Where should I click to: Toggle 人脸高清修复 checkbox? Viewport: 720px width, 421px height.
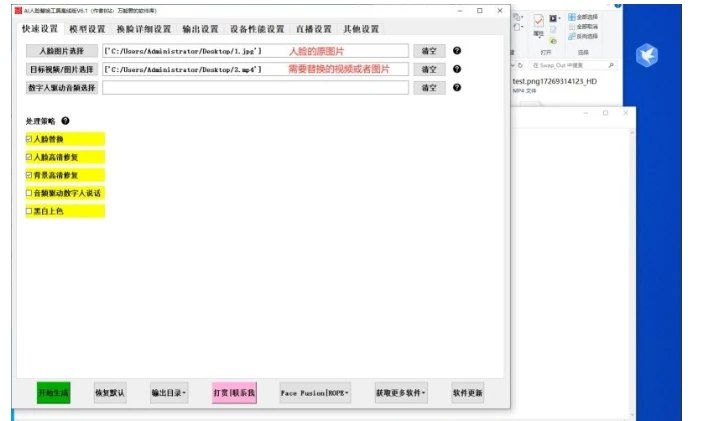29,157
